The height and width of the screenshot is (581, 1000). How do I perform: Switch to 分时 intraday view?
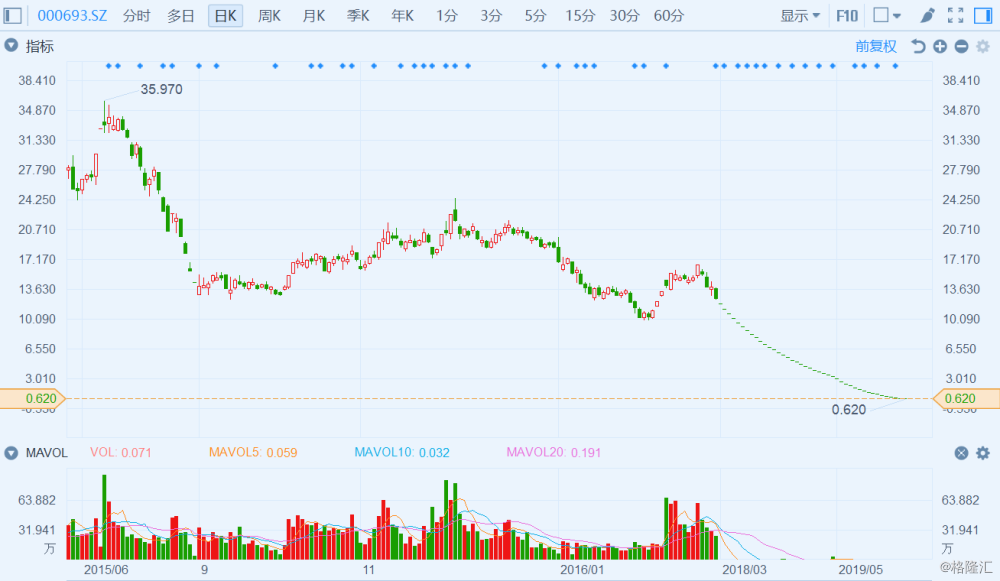(136, 15)
